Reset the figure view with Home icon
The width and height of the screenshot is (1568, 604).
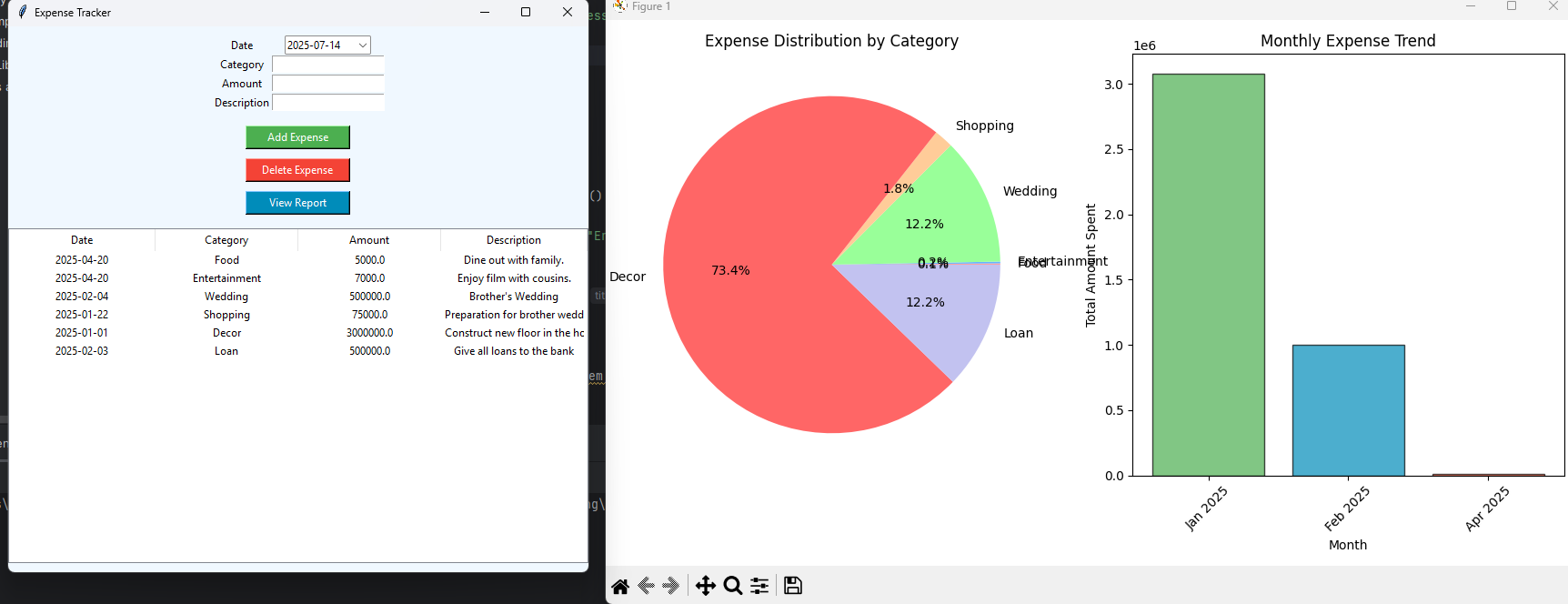tap(620, 586)
